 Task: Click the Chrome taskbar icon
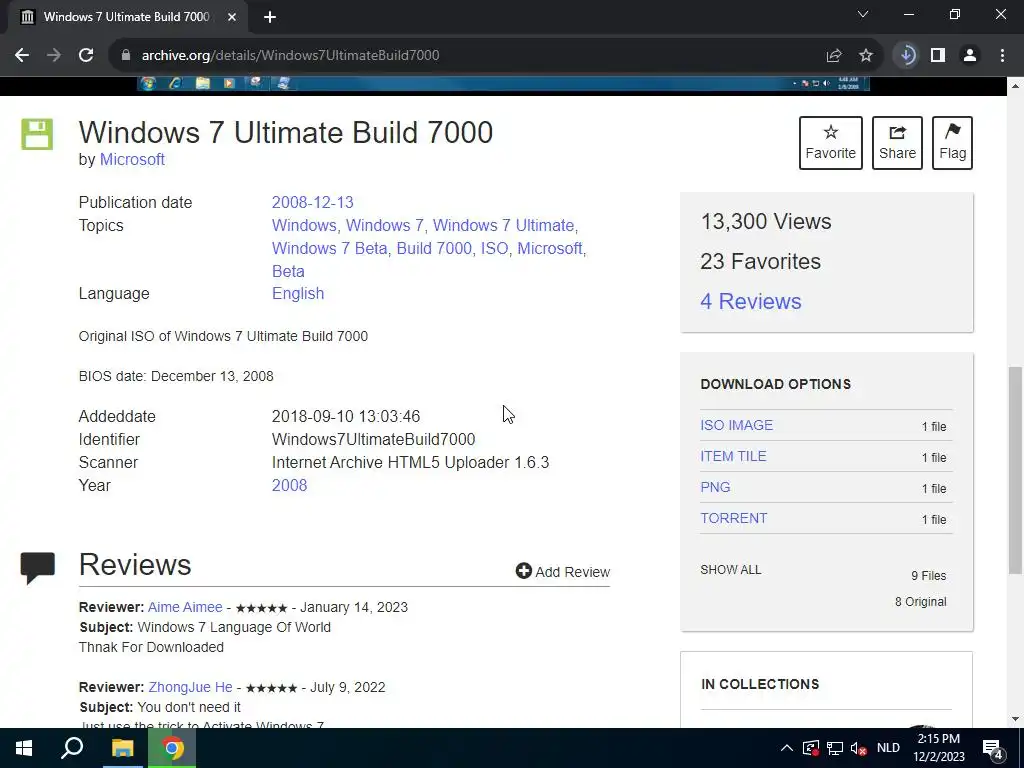coord(172,748)
